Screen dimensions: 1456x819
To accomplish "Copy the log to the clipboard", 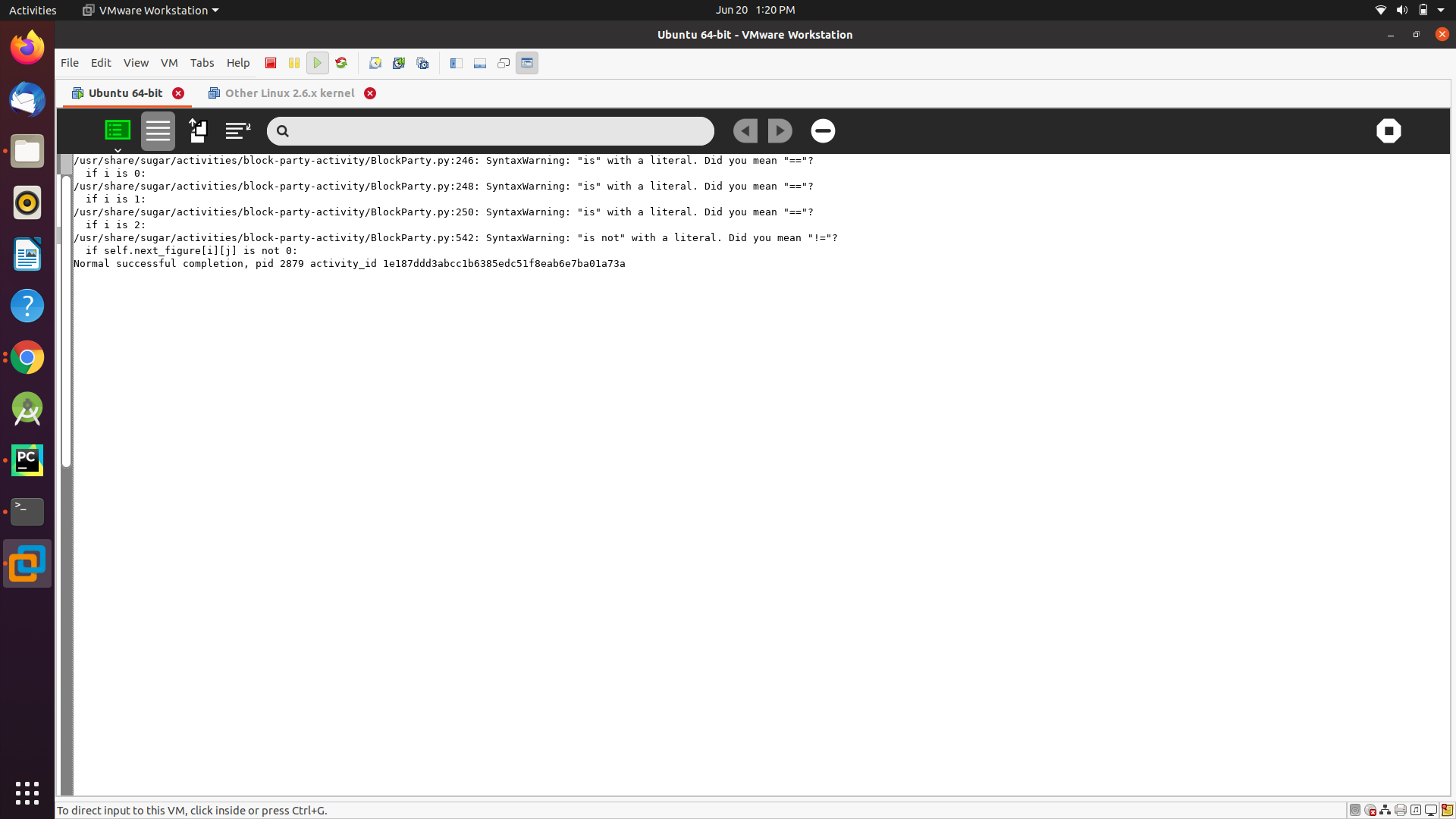I will coord(198,130).
